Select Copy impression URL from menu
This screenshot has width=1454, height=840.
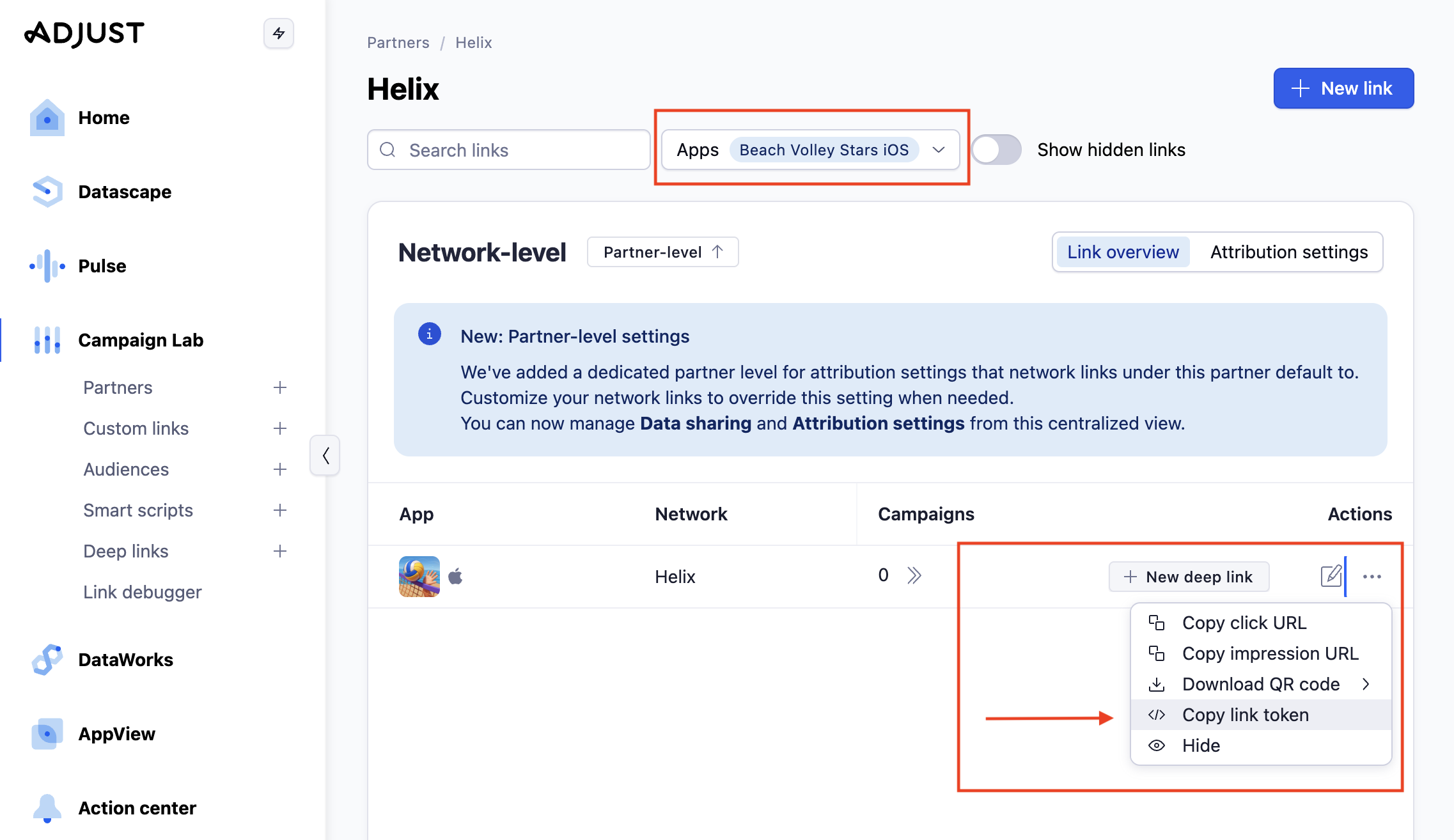point(1261,653)
